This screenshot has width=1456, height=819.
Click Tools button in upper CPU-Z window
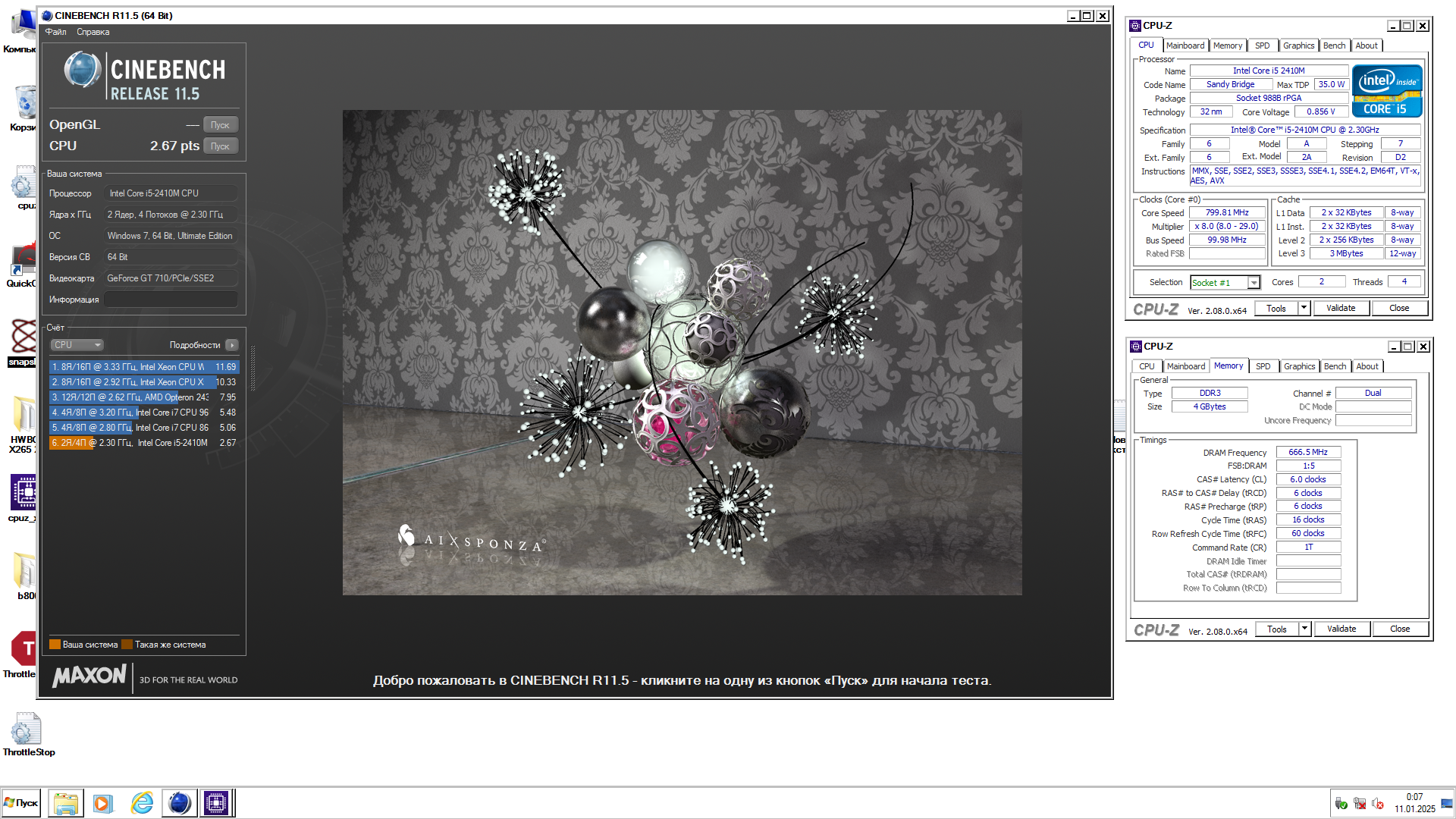[1276, 309]
